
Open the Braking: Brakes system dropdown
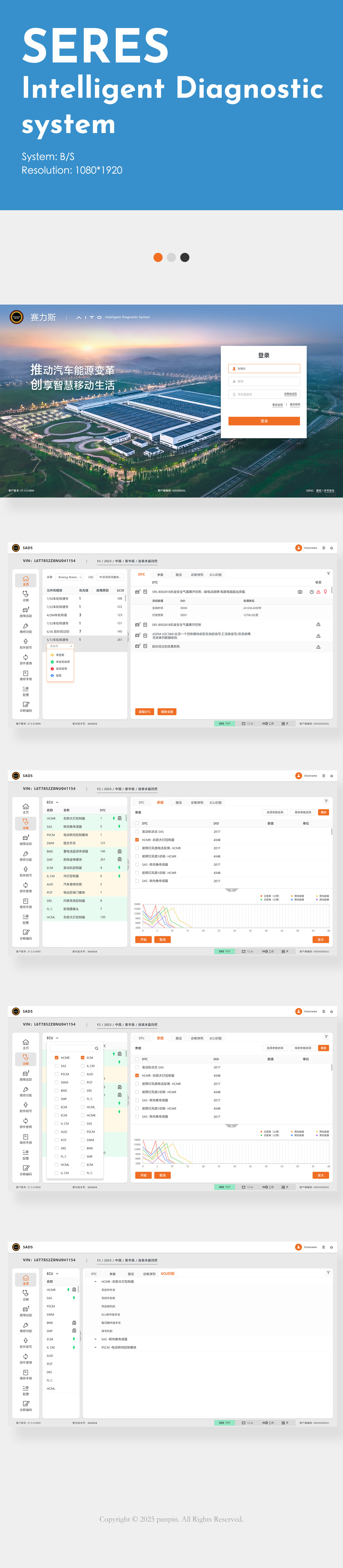[x=69, y=577]
